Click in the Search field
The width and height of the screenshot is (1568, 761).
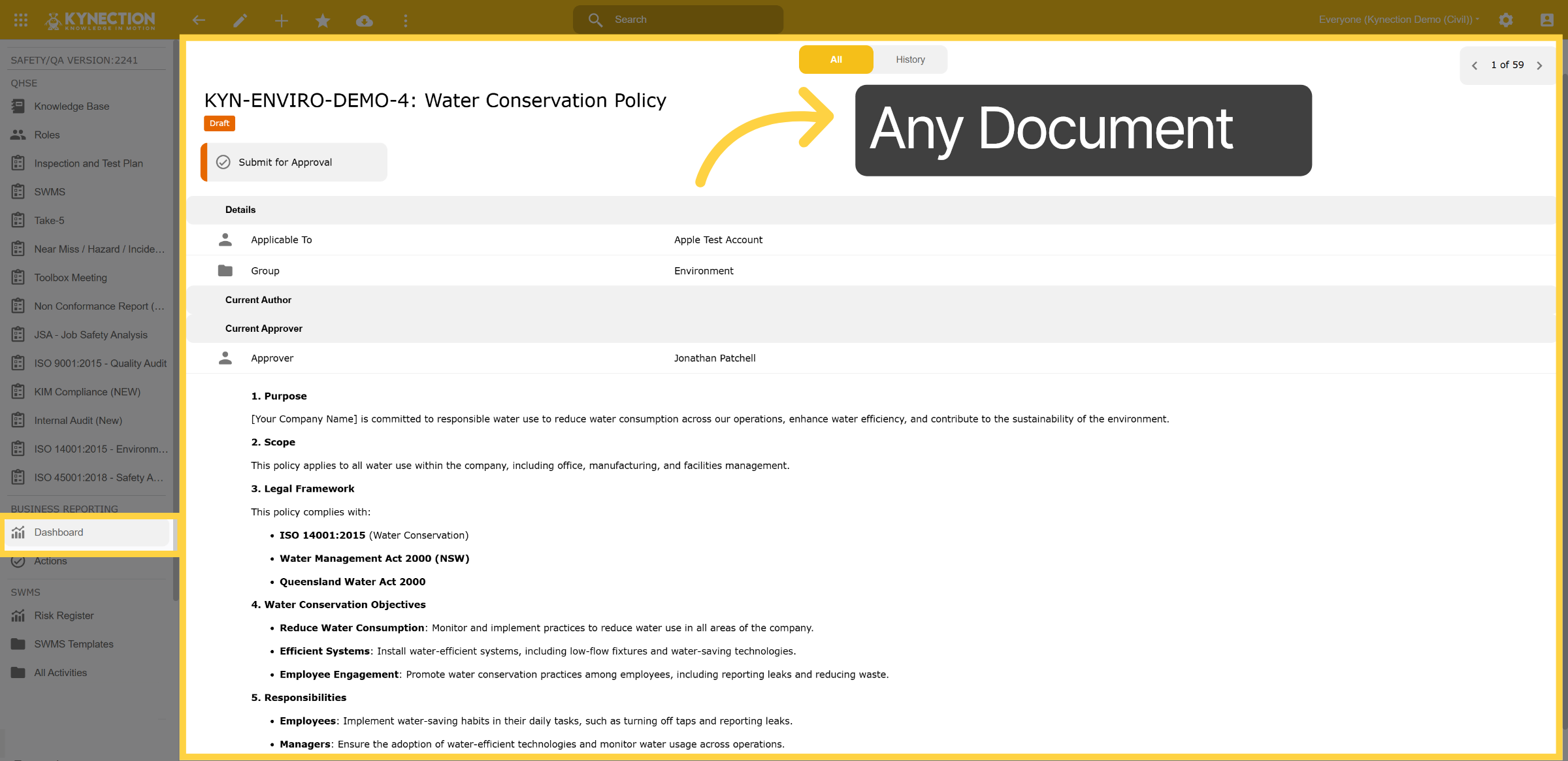pyautogui.click(x=678, y=20)
